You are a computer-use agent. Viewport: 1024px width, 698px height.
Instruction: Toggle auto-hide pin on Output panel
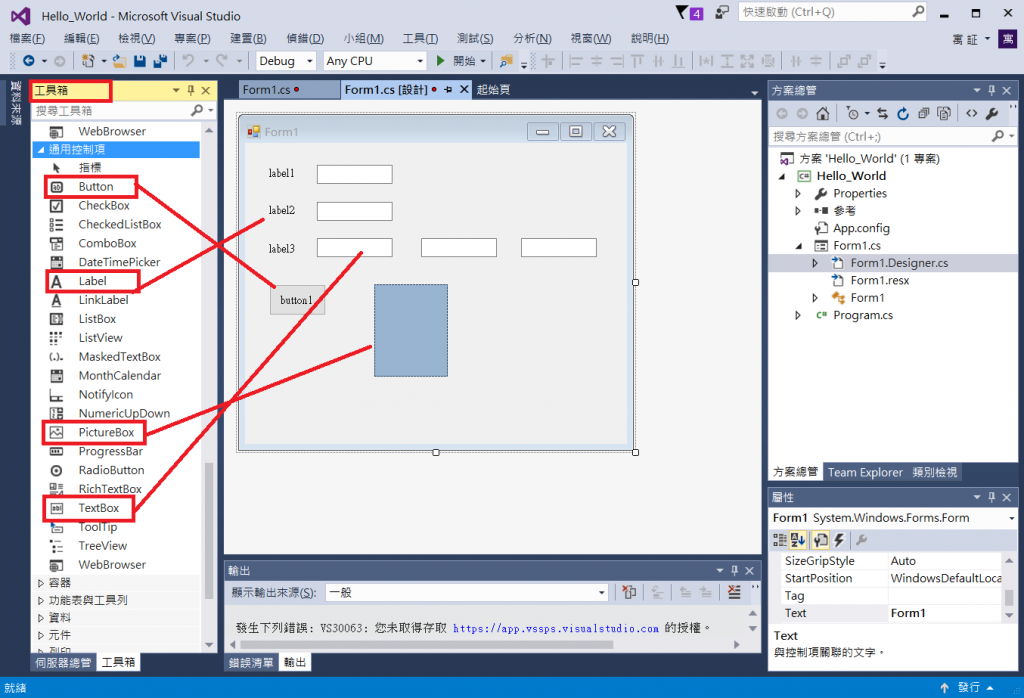[x=734, y=570]
